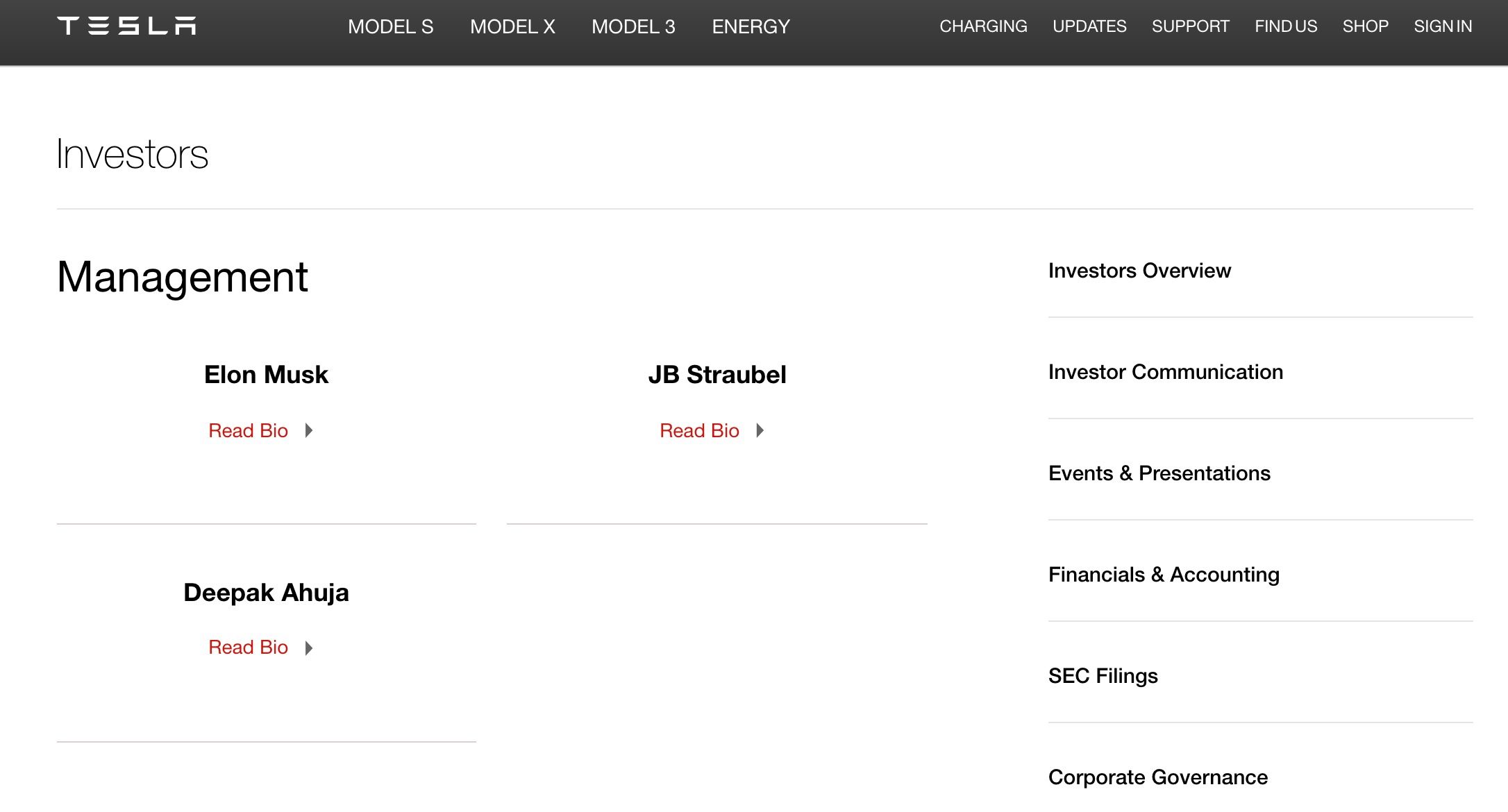
Task: Read Elon Musk's bio
Action: [x=248, y=431]
